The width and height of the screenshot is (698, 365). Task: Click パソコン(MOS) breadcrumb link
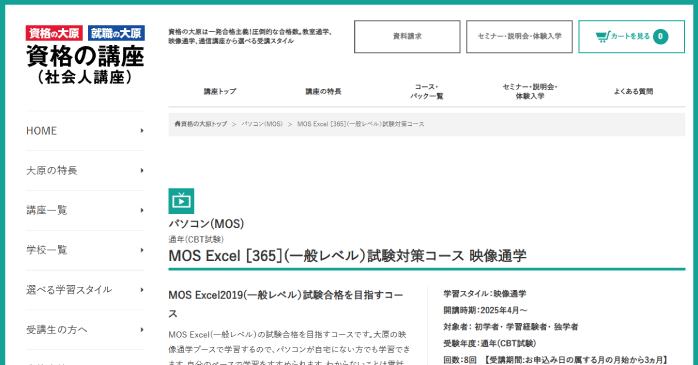point(262,124)
